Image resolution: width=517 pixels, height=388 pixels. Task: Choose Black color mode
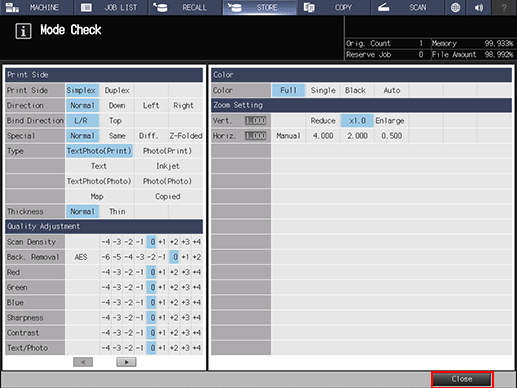point(355,90)
